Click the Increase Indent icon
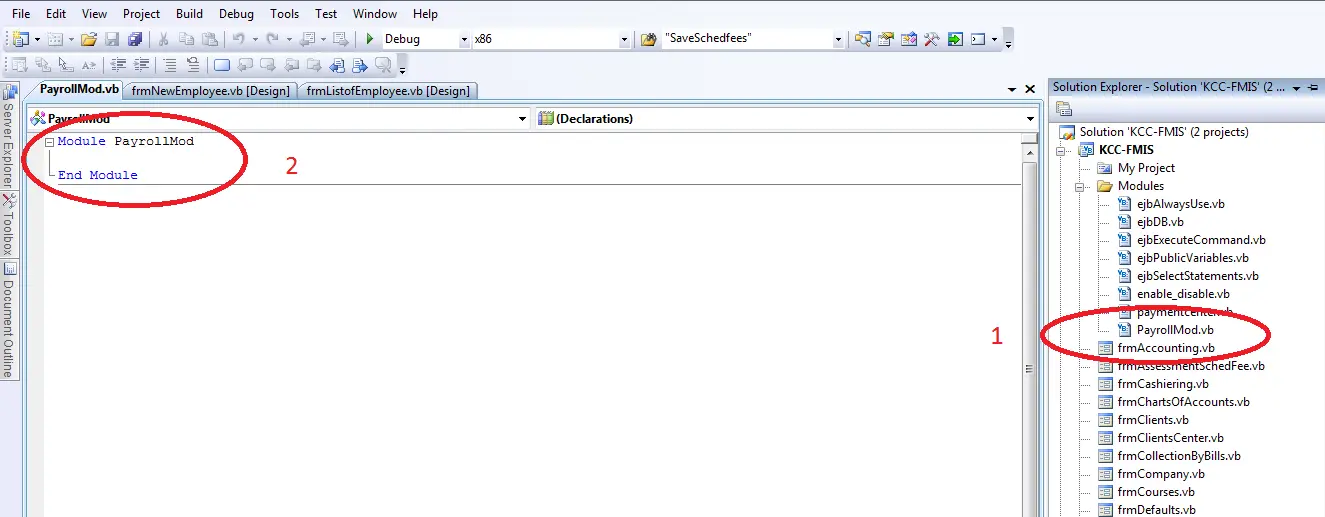The width and height of the screenshot is (1325, 517). (141, 65)
